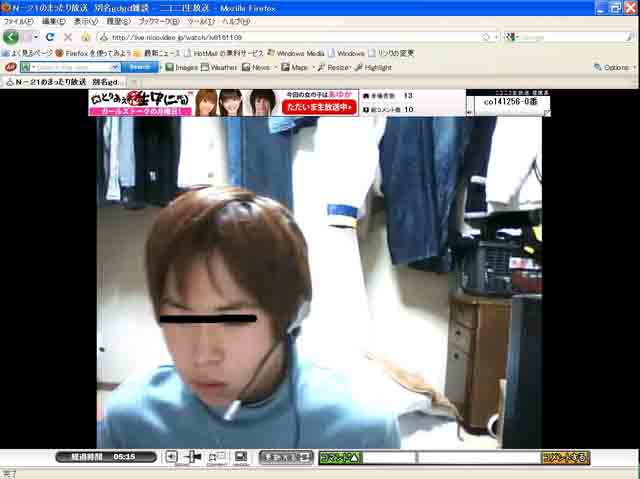The width and height of the screenshot is (640, 479).
Task: Click the green コマンド command box
Action: tap(340, 458)
